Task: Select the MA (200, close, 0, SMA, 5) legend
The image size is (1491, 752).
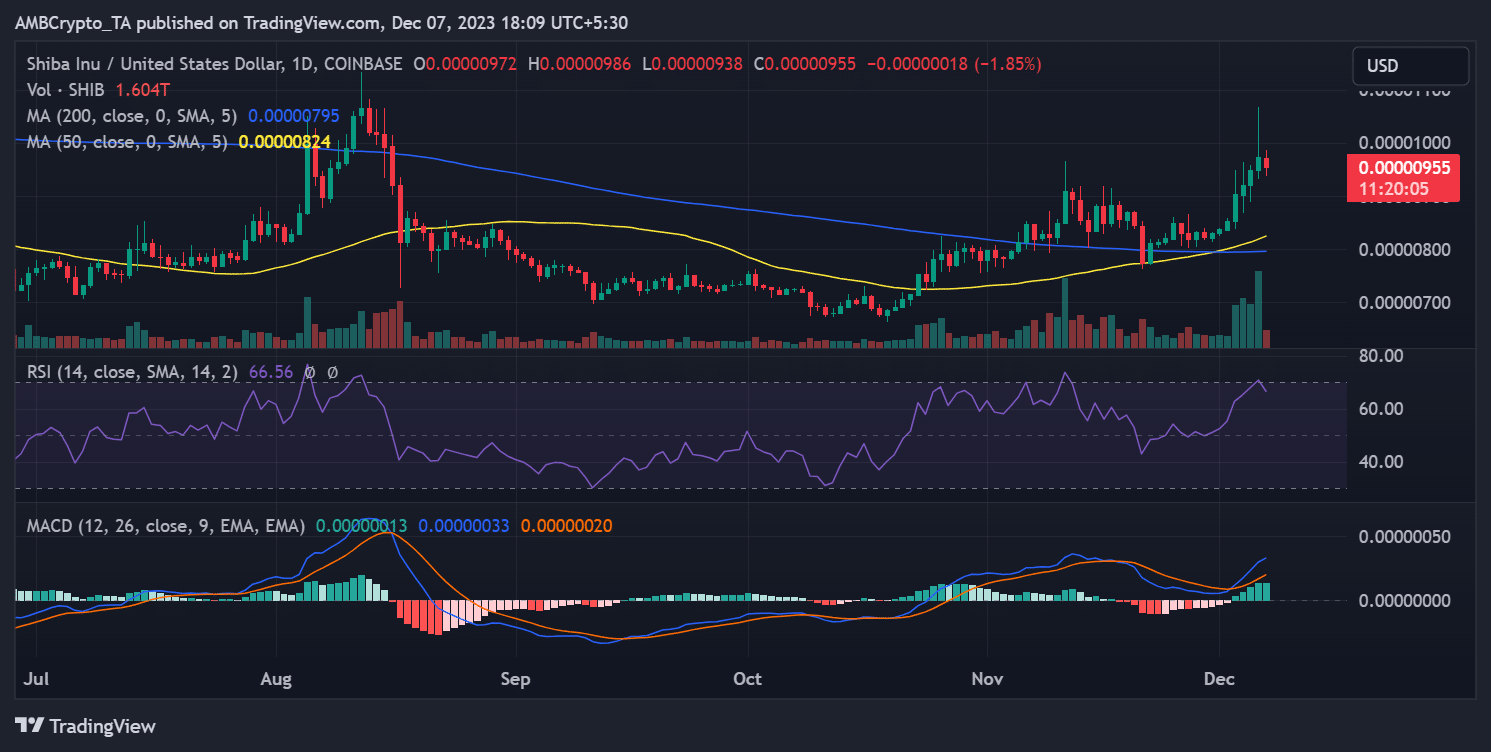Action: (133, 116)
